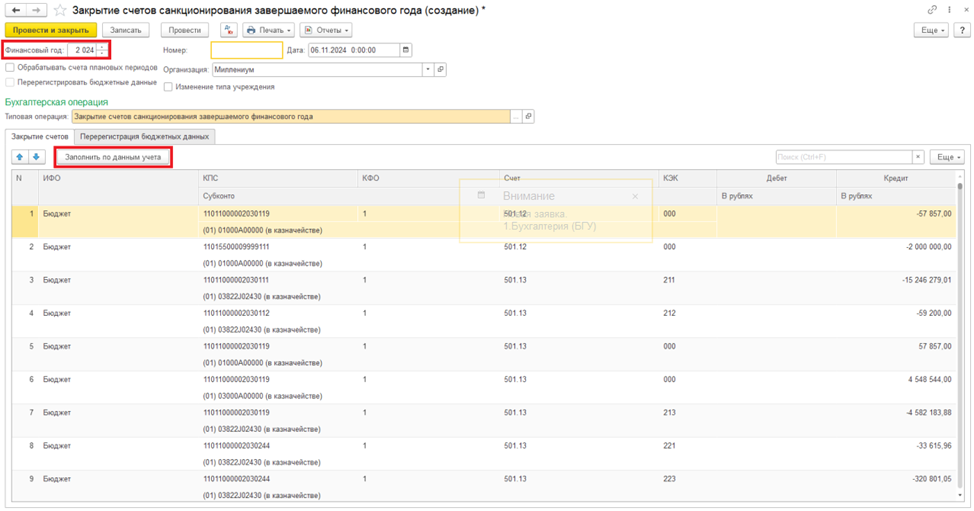
Task: Click the Типовая операция text field
Action: (291, 116)
